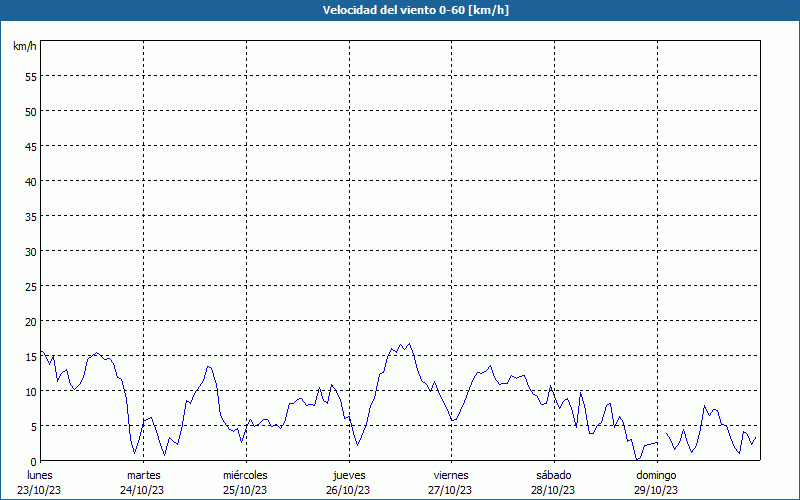This screenshot has width=800, height=500.
Task: Select the "lunes" day label
Action: (x=40, y=475)
